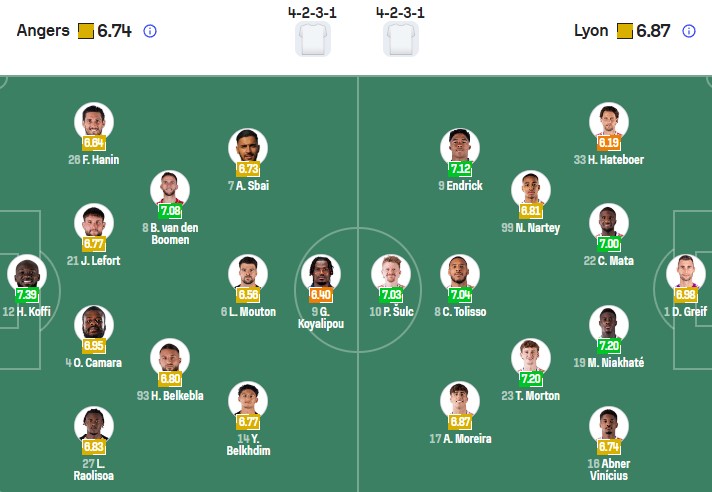Click M. Niakhaté's 7.20 rating badge

click(608, 345)
